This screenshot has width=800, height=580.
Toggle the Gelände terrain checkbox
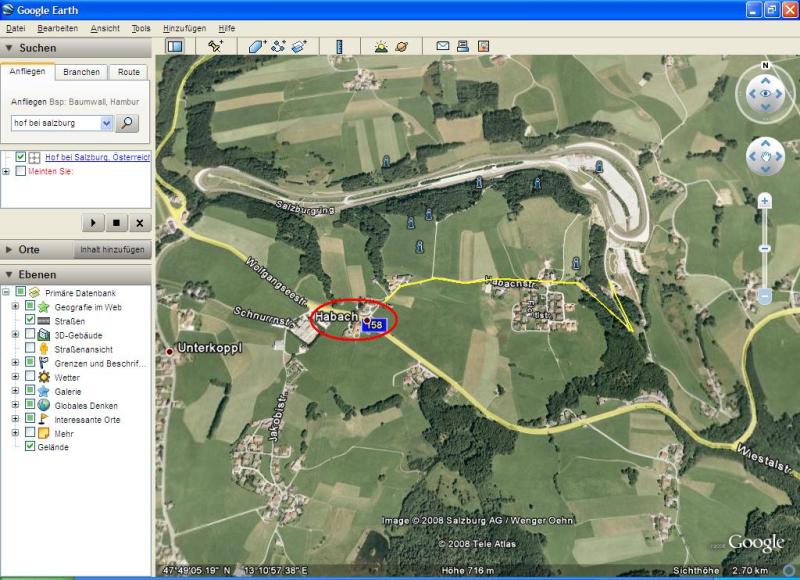click(30, 447)
